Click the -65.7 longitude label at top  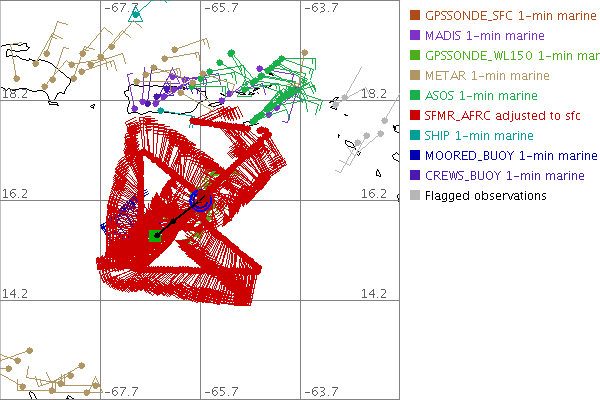221,8
